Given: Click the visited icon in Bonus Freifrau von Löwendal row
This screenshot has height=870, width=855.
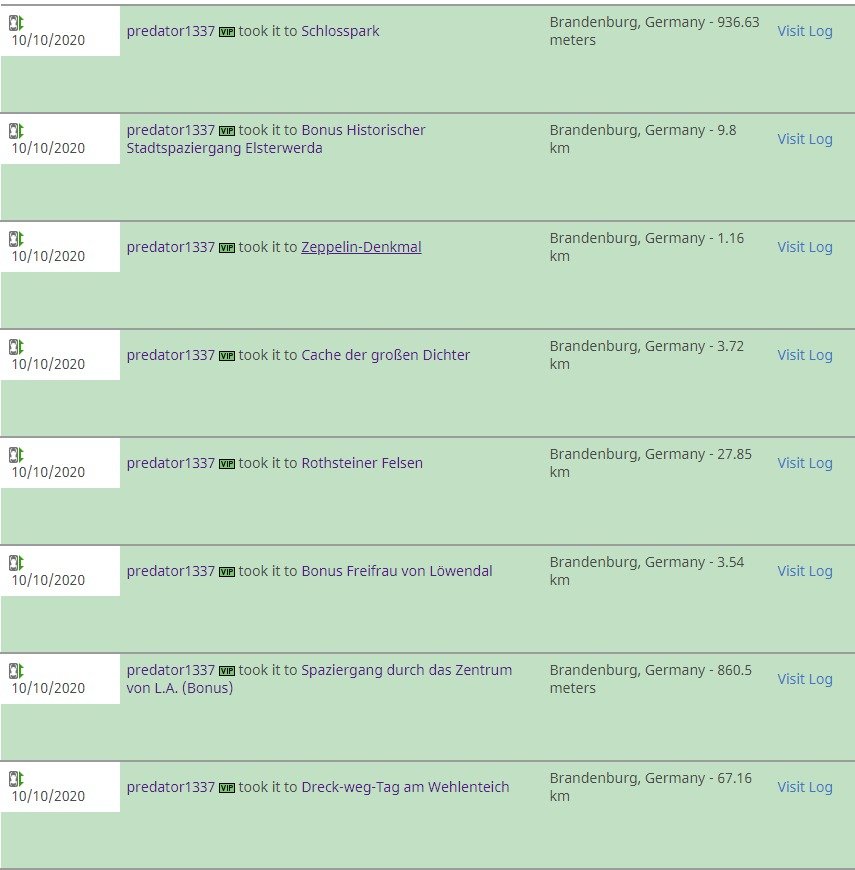Looking at the screenshot, I should (16, 563).
